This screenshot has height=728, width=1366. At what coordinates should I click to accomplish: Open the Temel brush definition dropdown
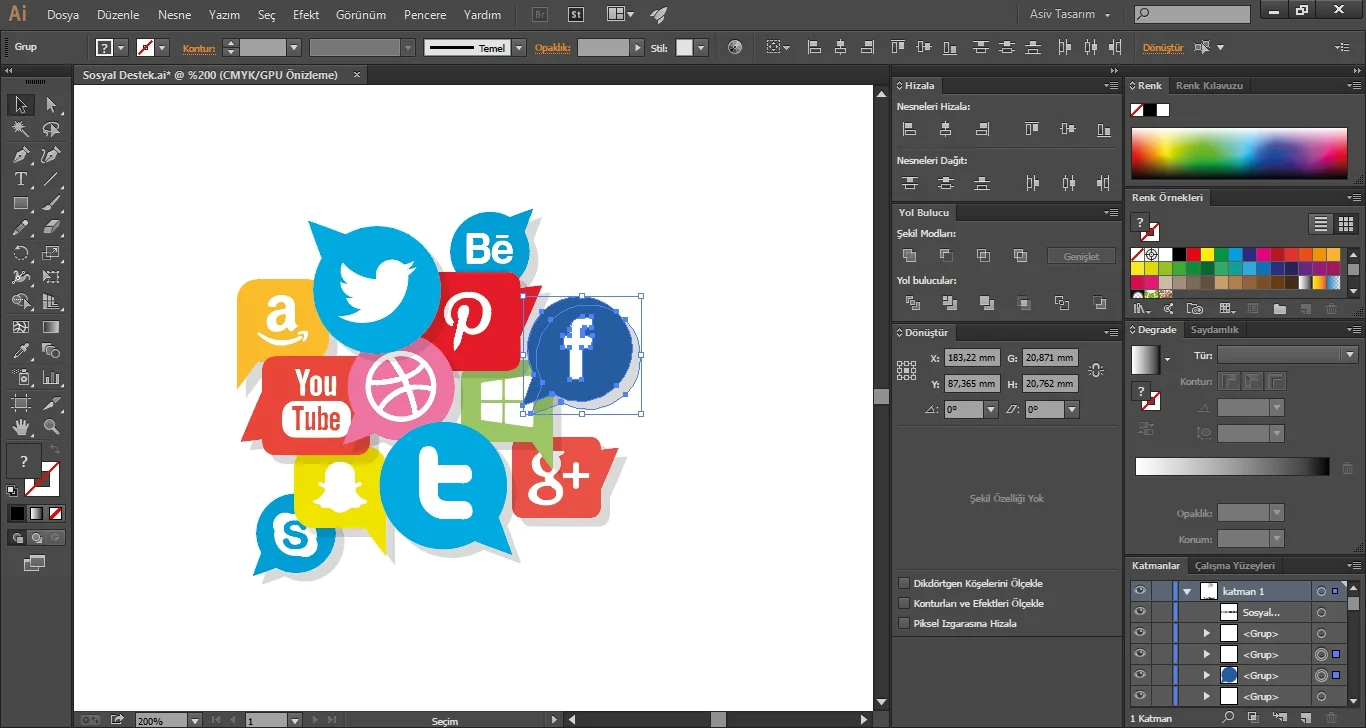pos(518,47)
